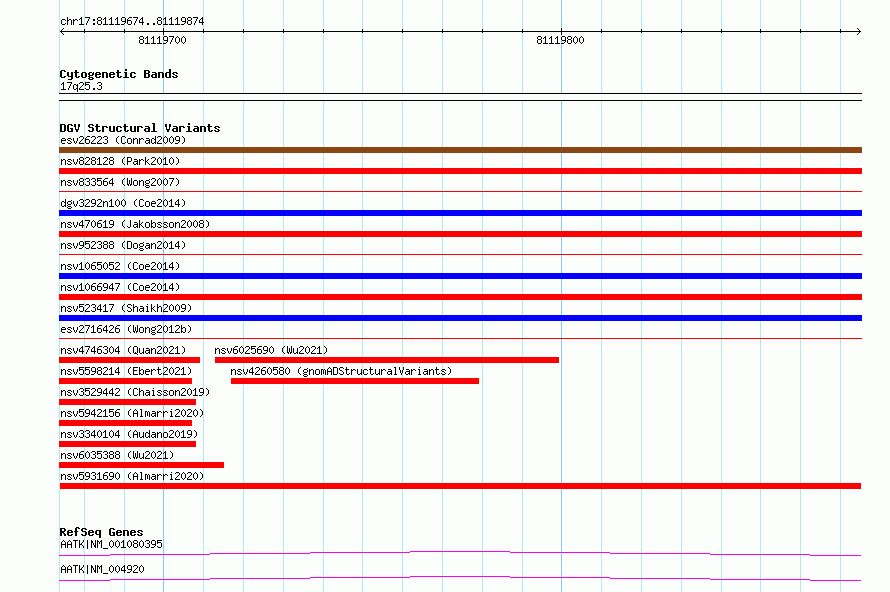Screen dimensions: 890x592
Task: Select variant nsv523417 (Shaikh2009) label
Action: (126, 308)
